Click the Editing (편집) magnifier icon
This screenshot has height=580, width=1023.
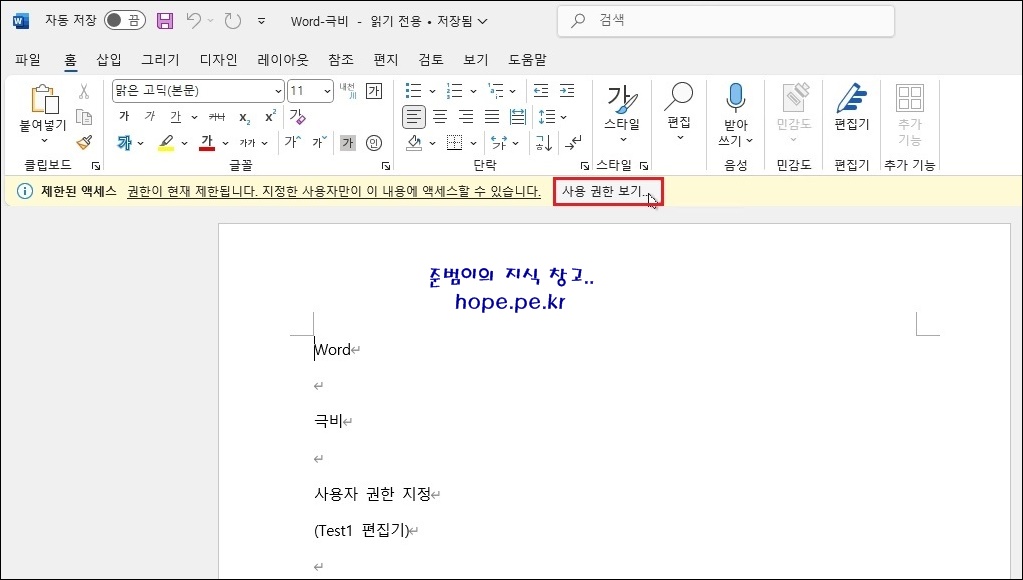pos(679,97)
